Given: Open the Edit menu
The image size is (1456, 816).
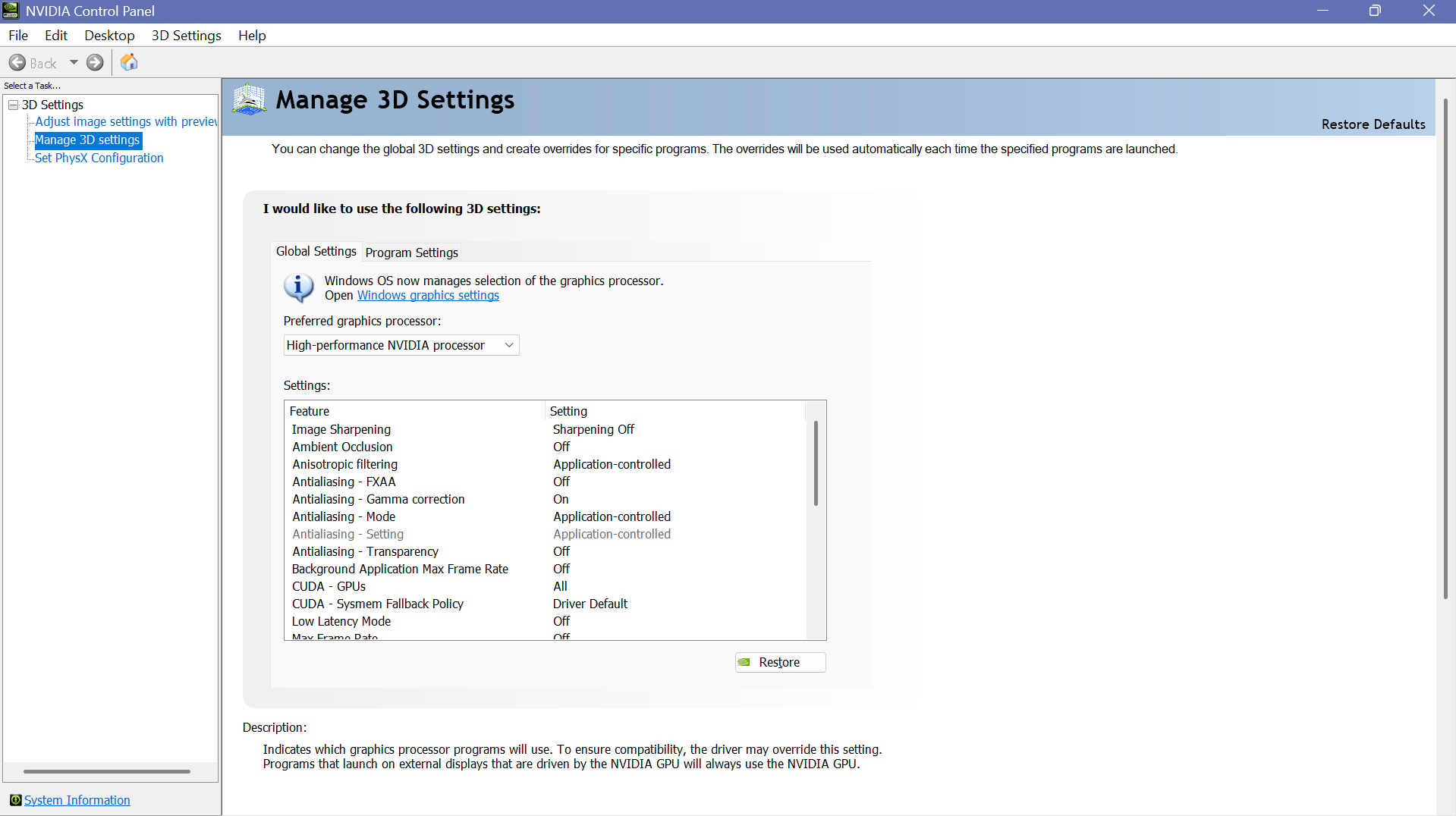Looking at the screenshot, I should [x=56, y=36].
